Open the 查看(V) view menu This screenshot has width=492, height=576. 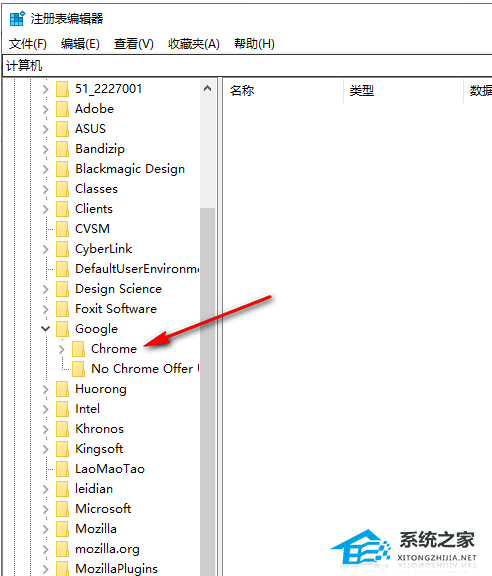pyautogui.click(x=134, y=44)
